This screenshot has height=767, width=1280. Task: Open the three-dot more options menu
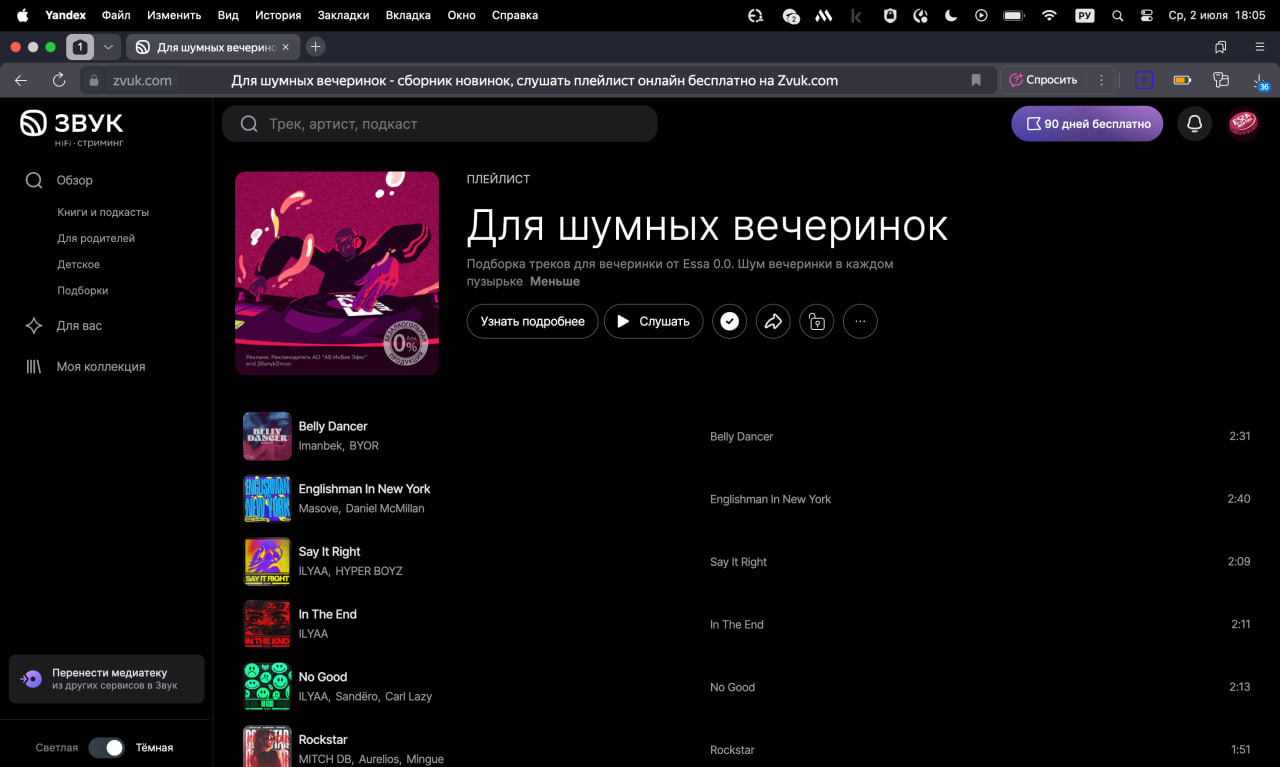(x=860, y=321)
